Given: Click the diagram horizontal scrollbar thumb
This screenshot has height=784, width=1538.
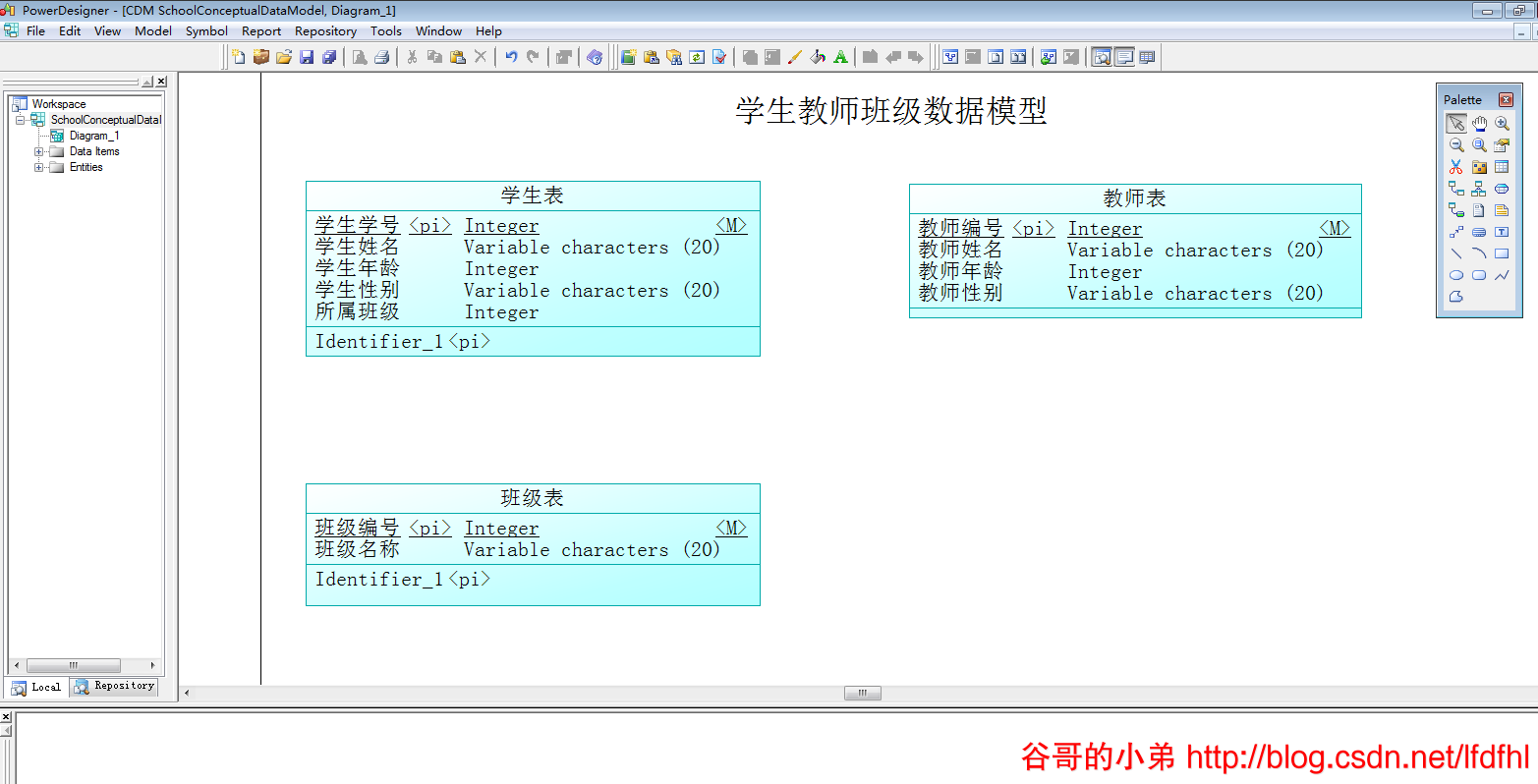Looking at the screenshot, I should click(x=862, y=693).
